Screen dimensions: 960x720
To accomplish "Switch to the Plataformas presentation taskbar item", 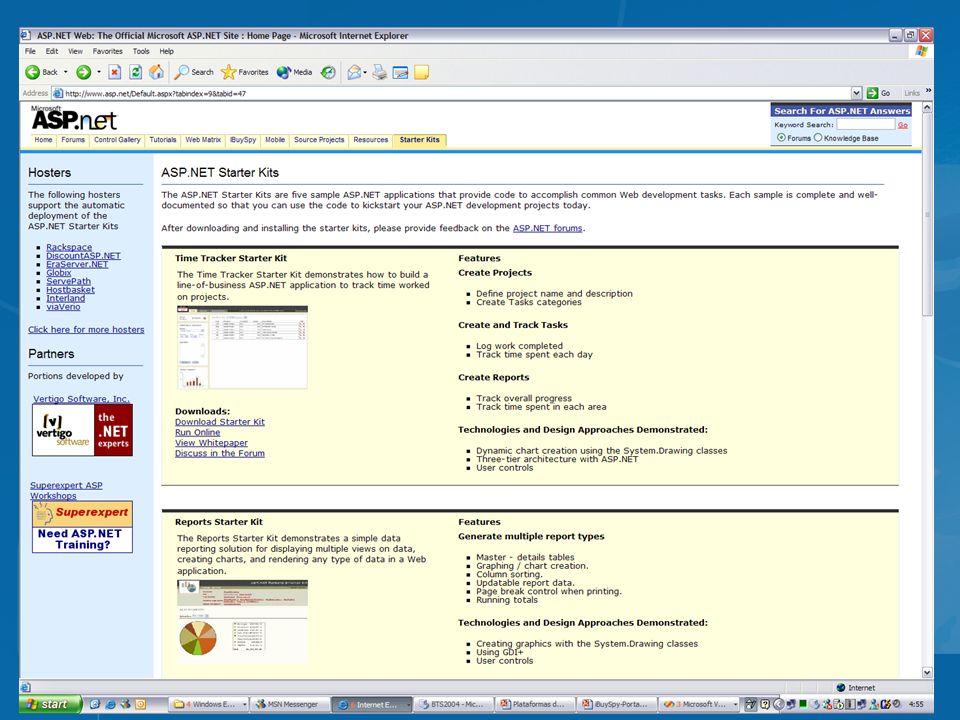I will coord(534,704).
